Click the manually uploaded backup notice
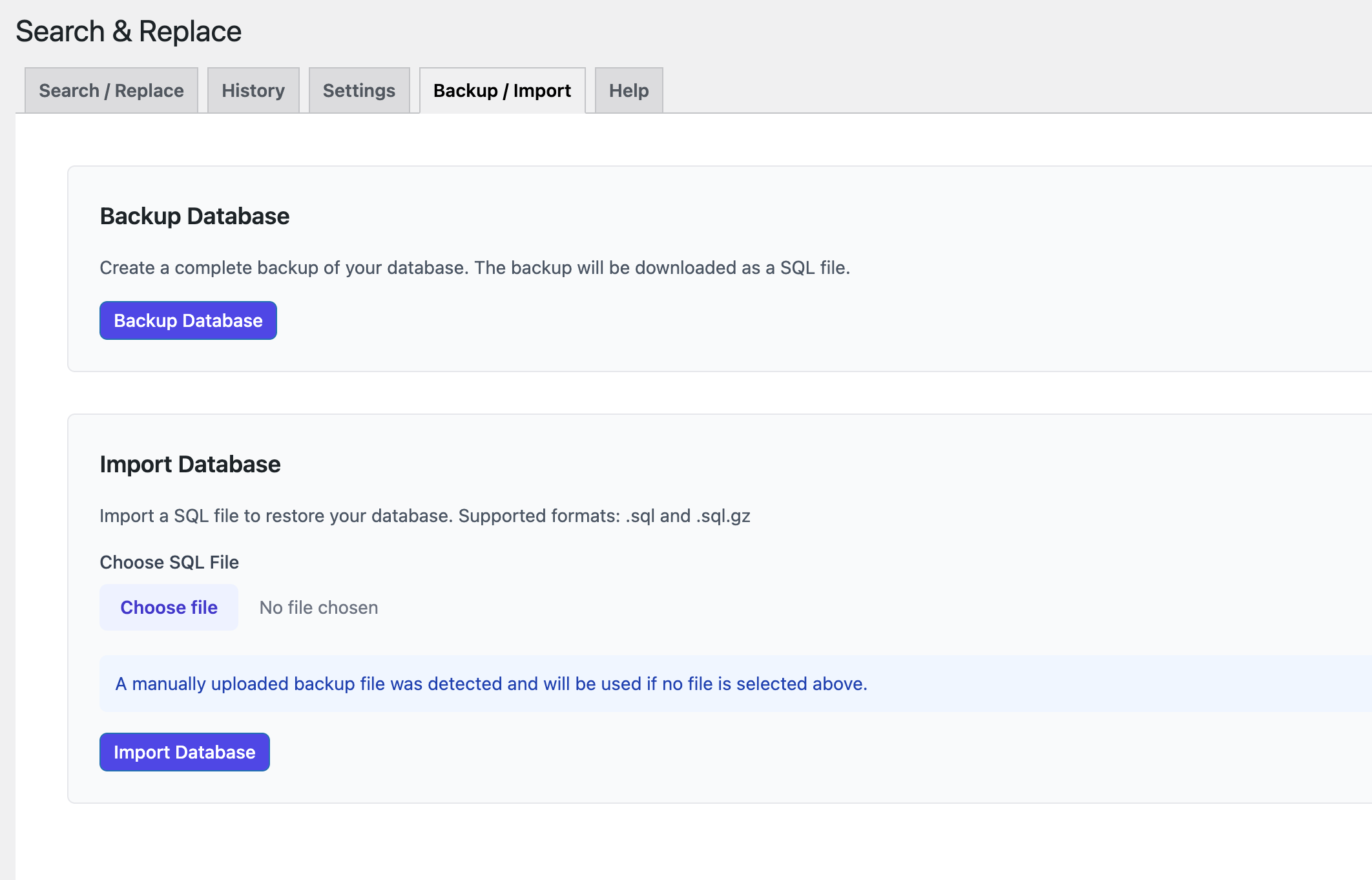Viewport: 1372px width, 880px height. [x=491, y=683]
